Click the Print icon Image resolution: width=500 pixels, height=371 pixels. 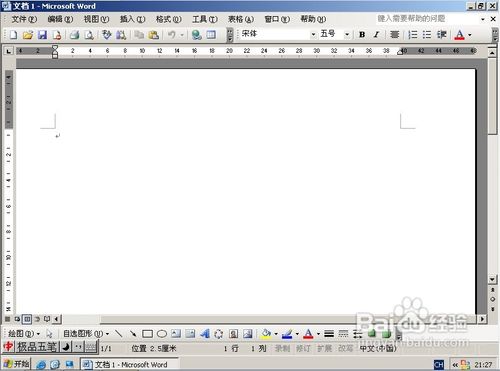pos(74,35)
